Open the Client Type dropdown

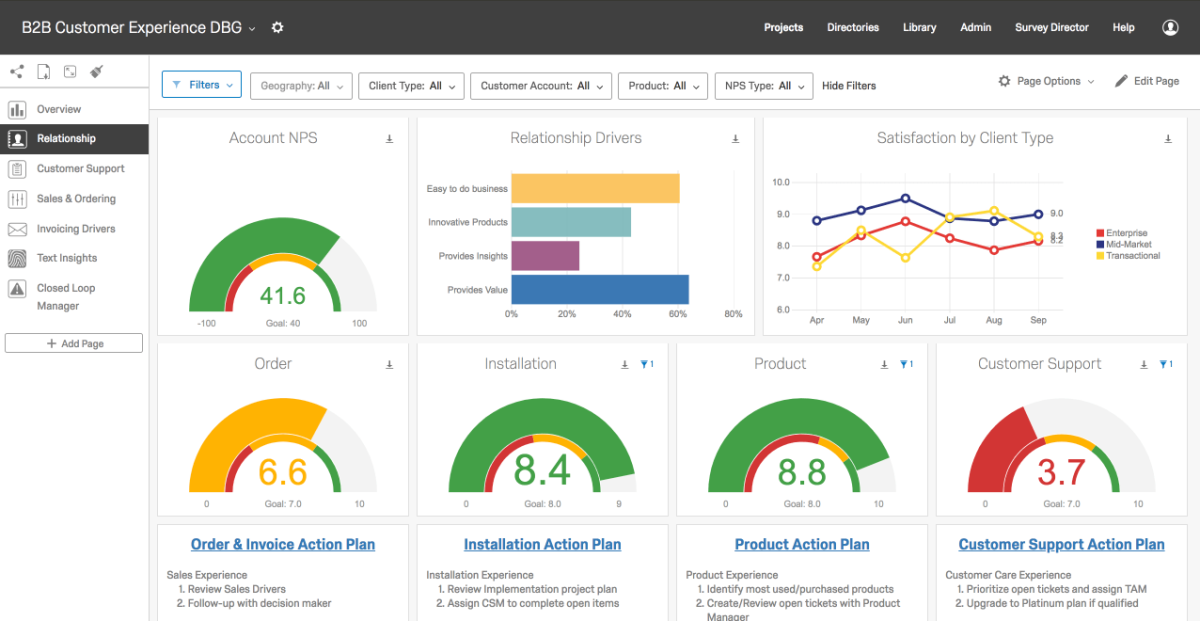[x=411, y=86]
